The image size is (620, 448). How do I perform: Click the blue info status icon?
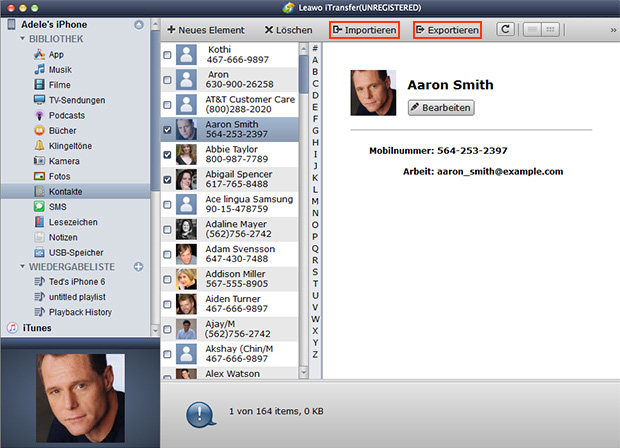tap(200, 415)
